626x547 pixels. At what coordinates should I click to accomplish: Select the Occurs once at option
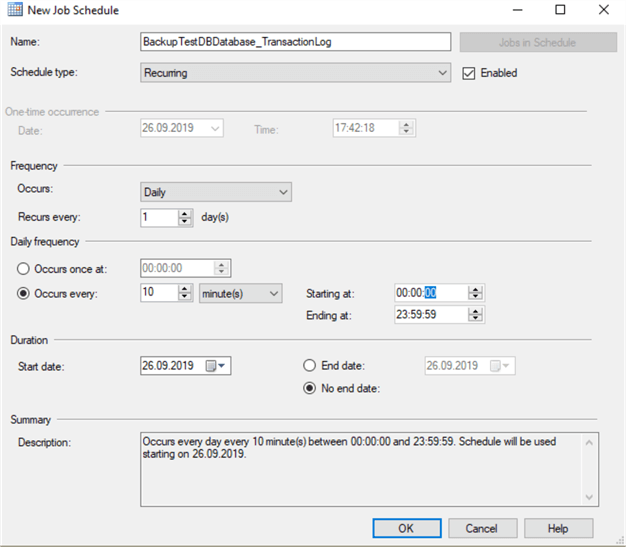click(x=26, y=268)
